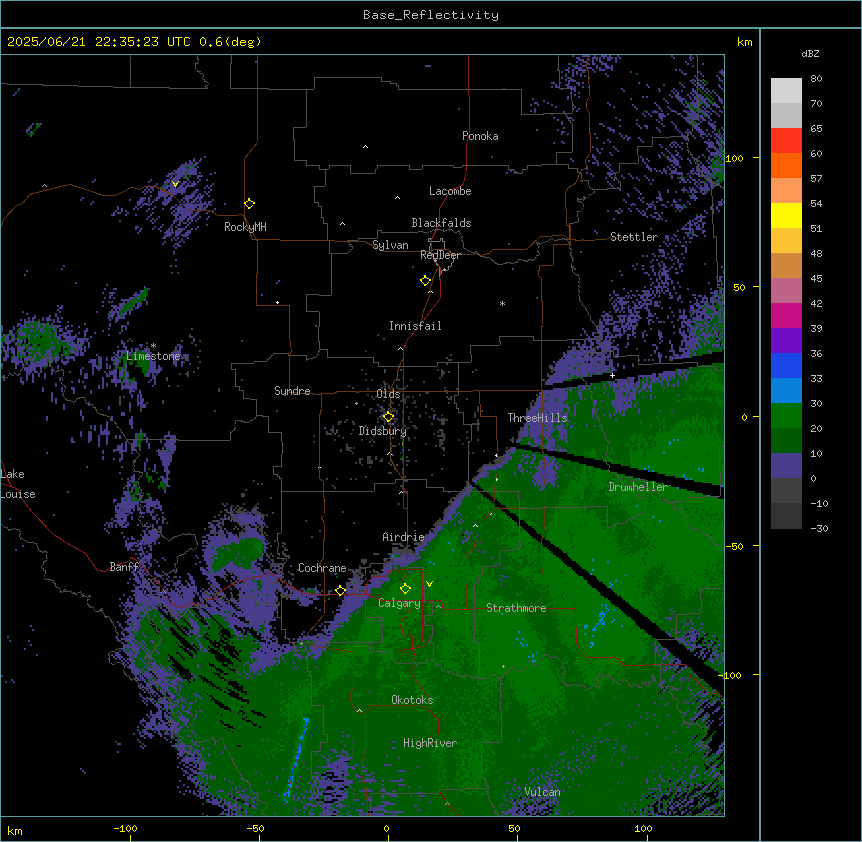The image size is (862, 842).
Task: Click the white asterisk above Limestone label
Action: [x=154, y=346]
